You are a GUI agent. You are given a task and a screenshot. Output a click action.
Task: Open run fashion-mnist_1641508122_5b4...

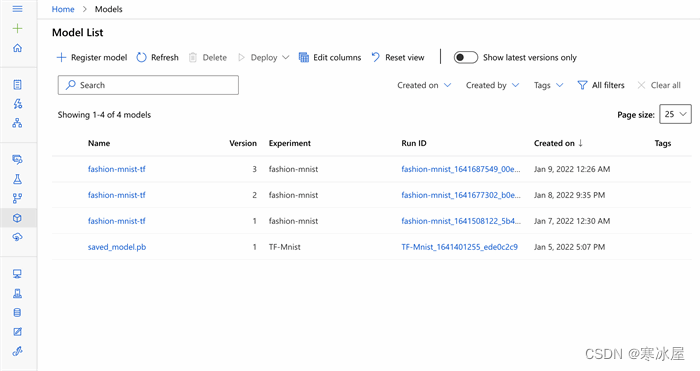click(x=461, y=221)
